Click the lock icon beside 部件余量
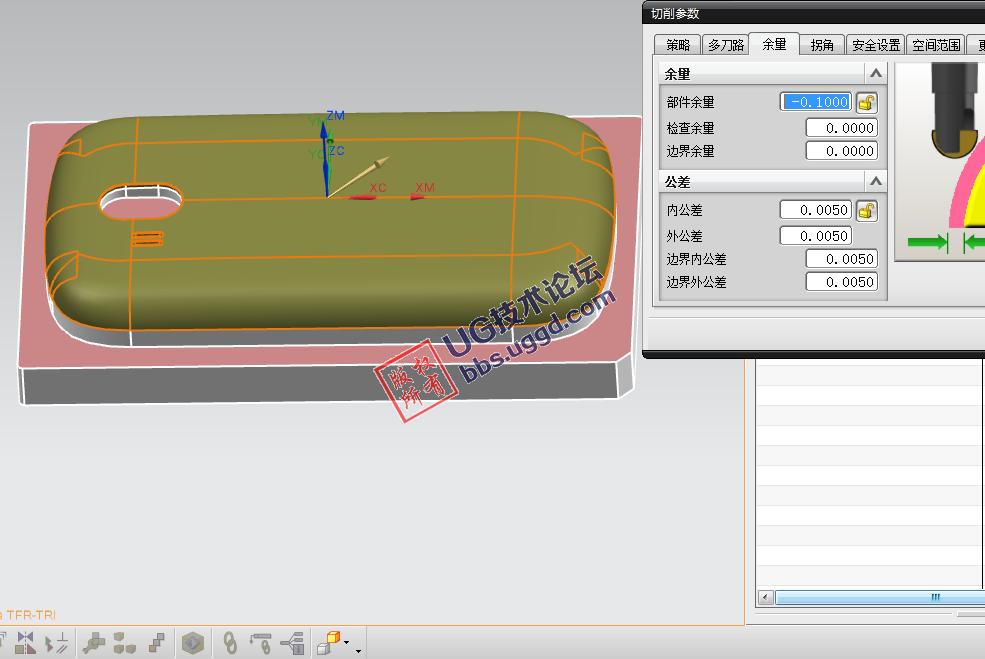This screenshot has height=659, width=985. point(866,102)
